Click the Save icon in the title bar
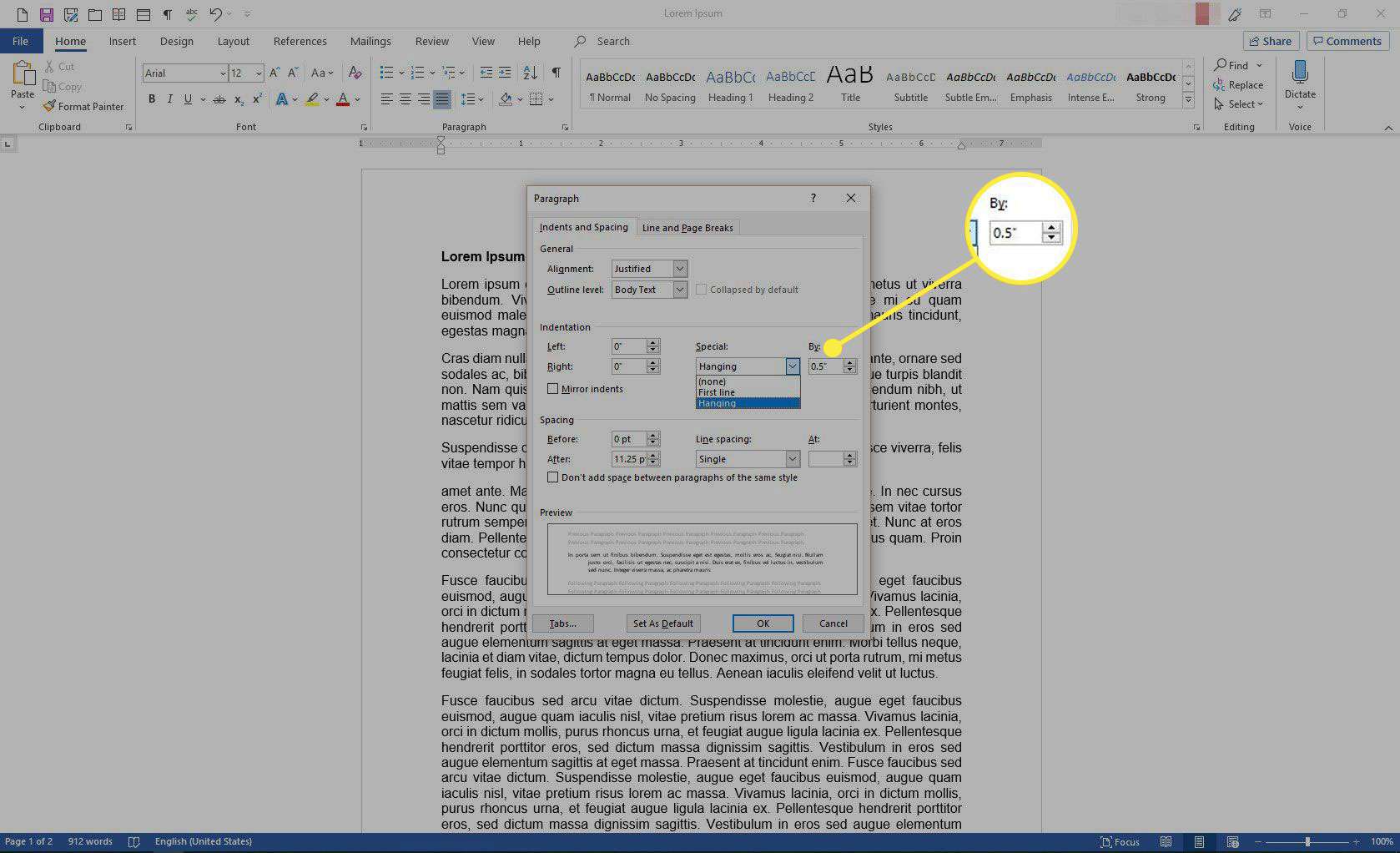Image resolution: width=1400 pixels, height=853 pixels. coord(47,14)
